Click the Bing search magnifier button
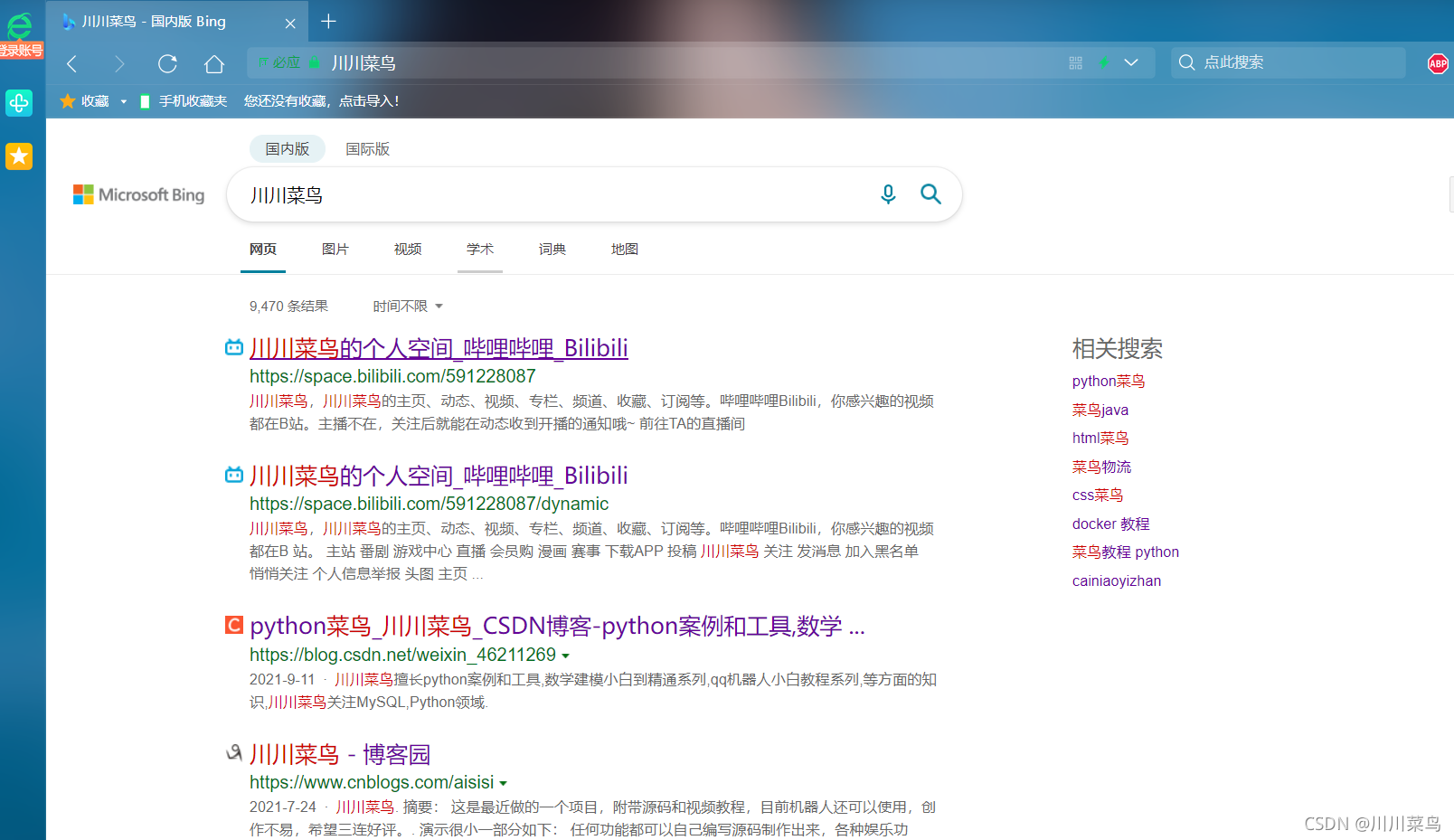The height and width of the screenshot is (840, 1454). click(x=930, y=193)
